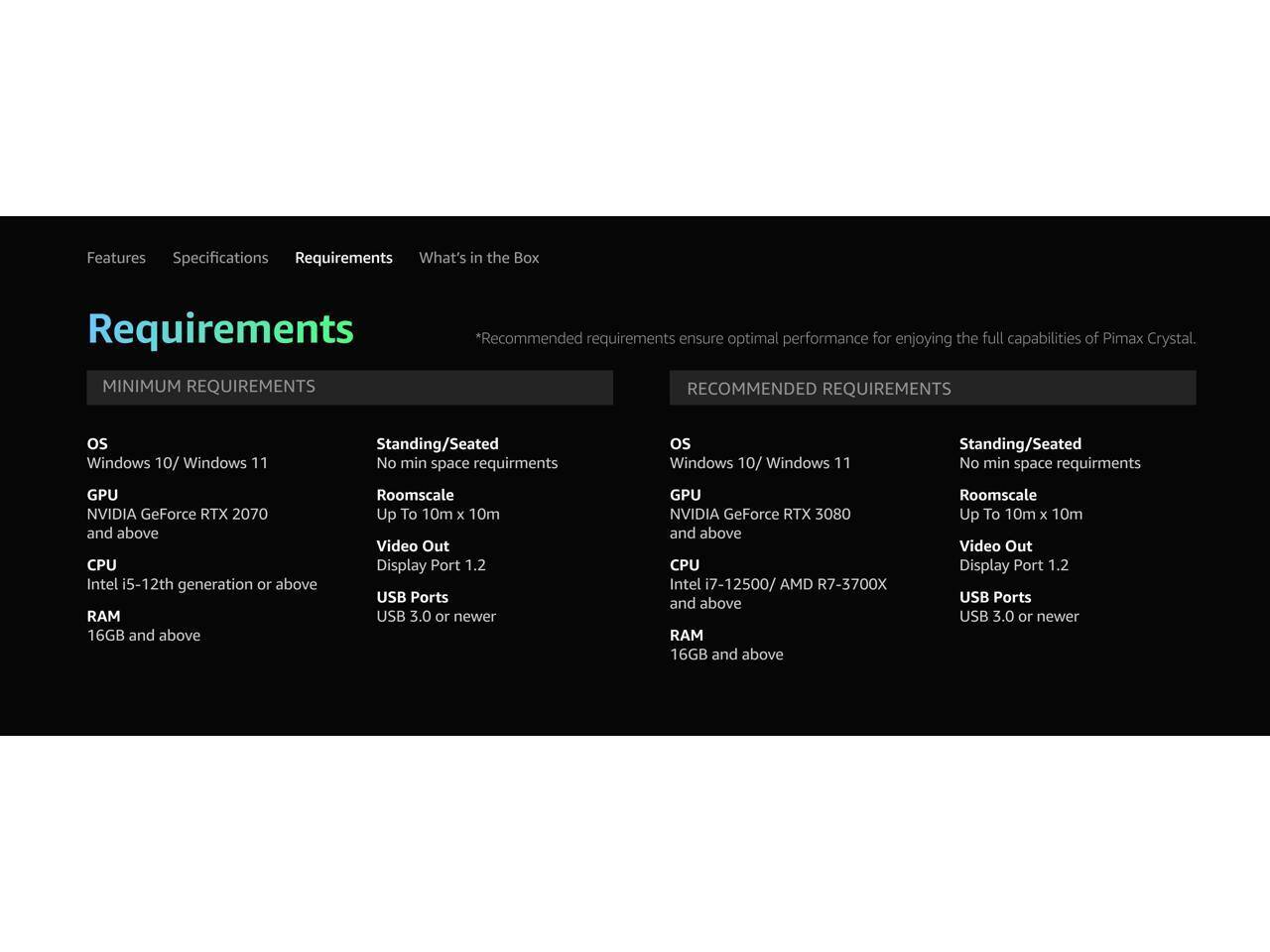
Task: Click minimum 'Up To 10m x 10m' text
Action: pos(438,514)
